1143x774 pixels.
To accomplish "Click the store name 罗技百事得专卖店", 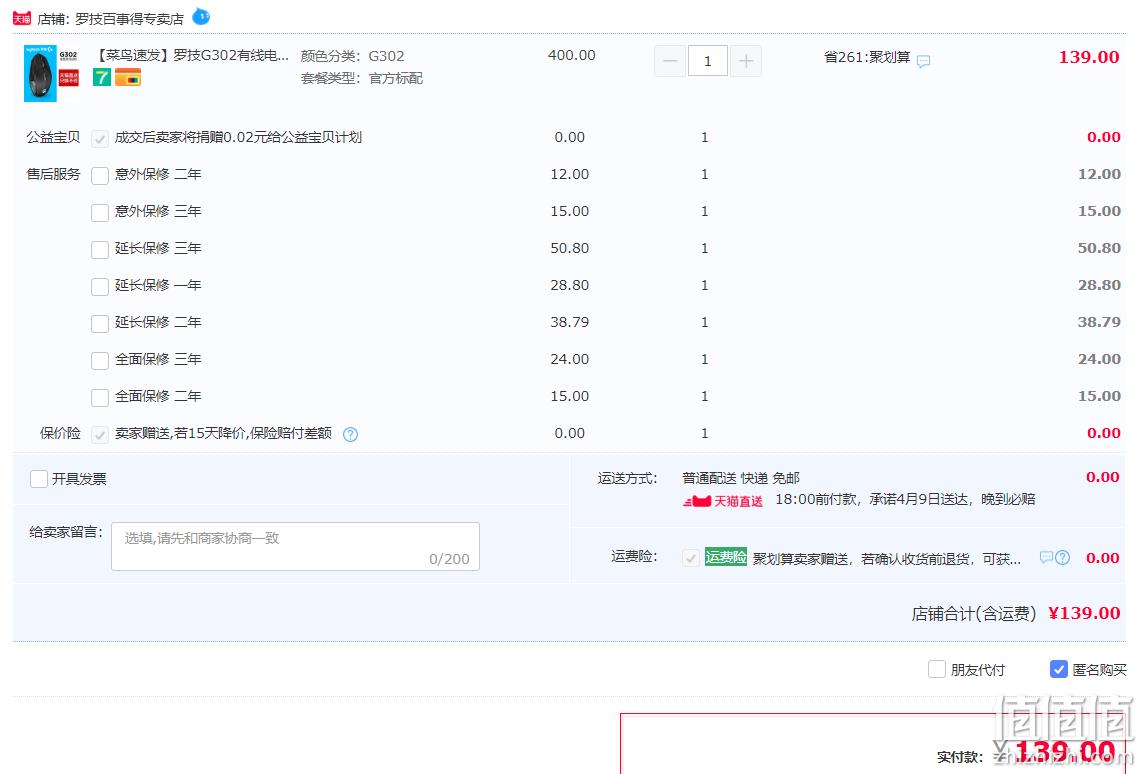I will point(129,19).
